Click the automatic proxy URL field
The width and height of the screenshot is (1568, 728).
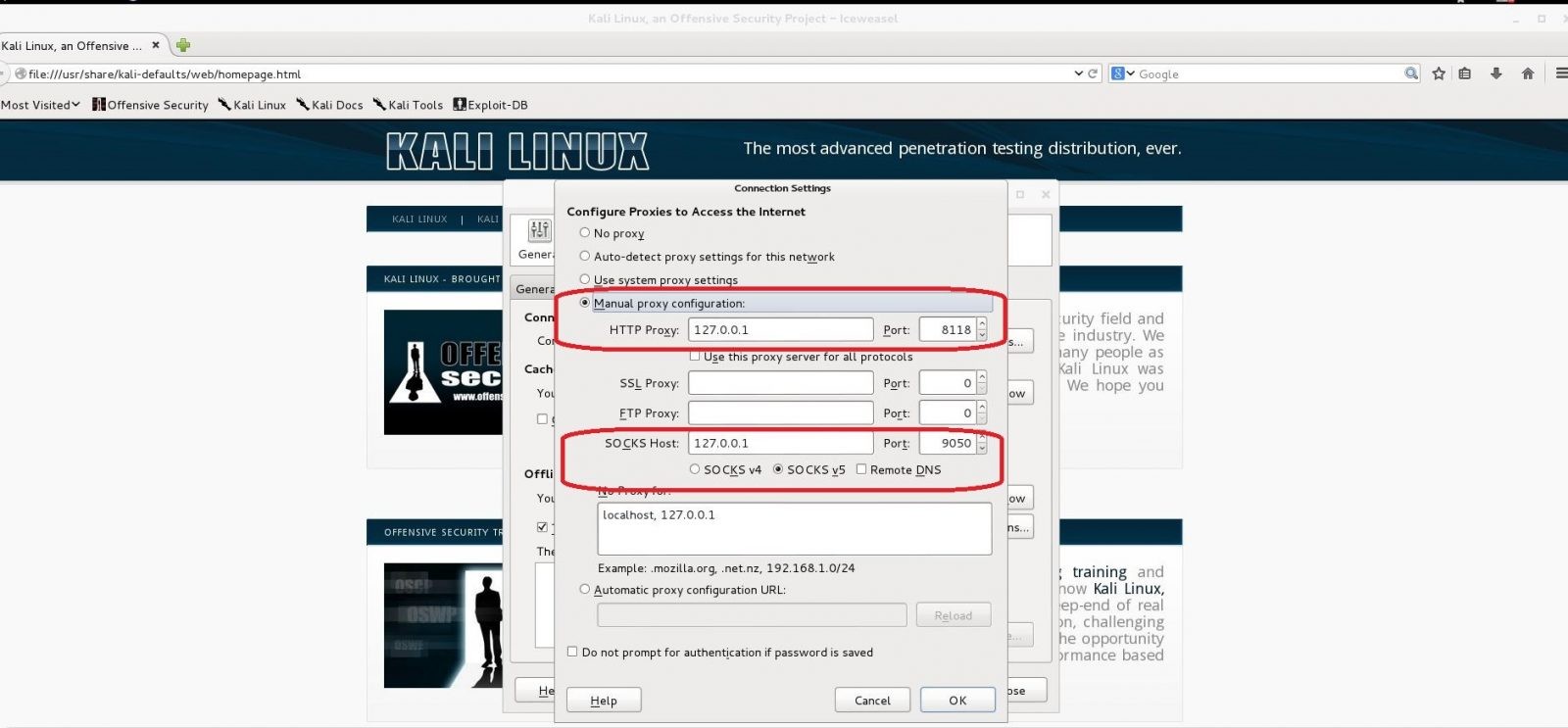tap(752, 615)
